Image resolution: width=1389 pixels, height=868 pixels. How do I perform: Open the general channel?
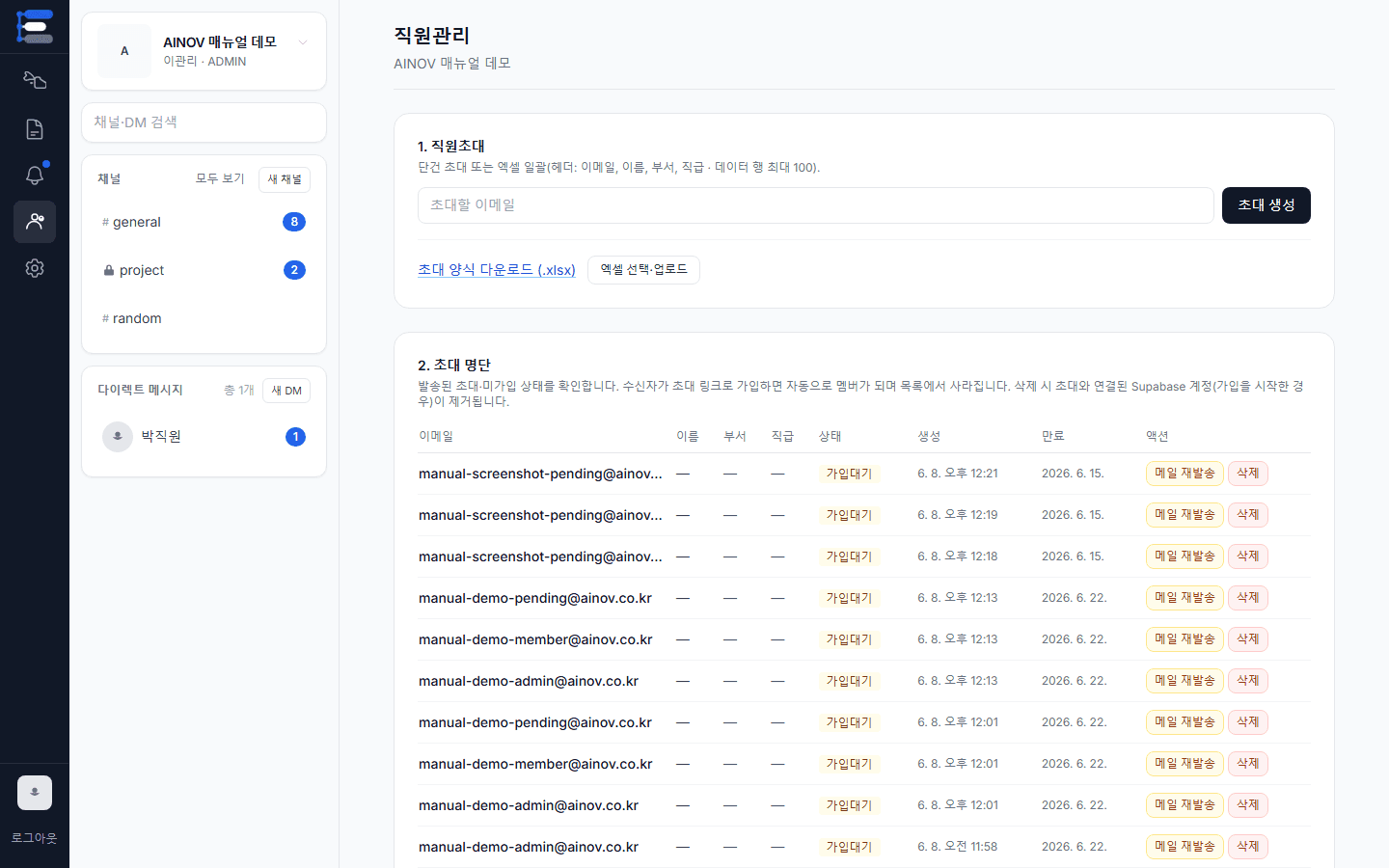[204, 222]
